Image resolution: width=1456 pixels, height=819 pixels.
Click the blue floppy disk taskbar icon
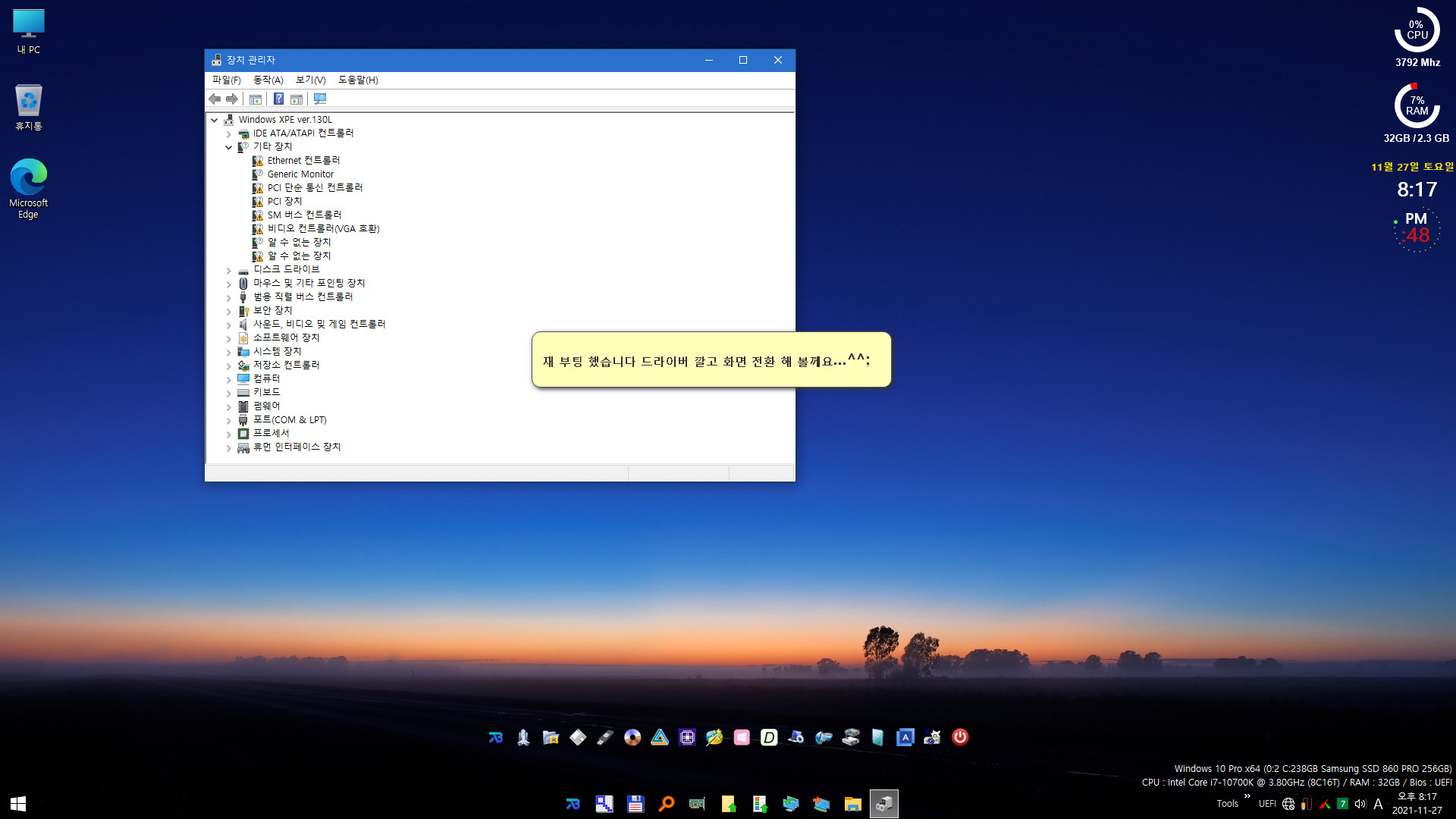click(x=635, y=804)
